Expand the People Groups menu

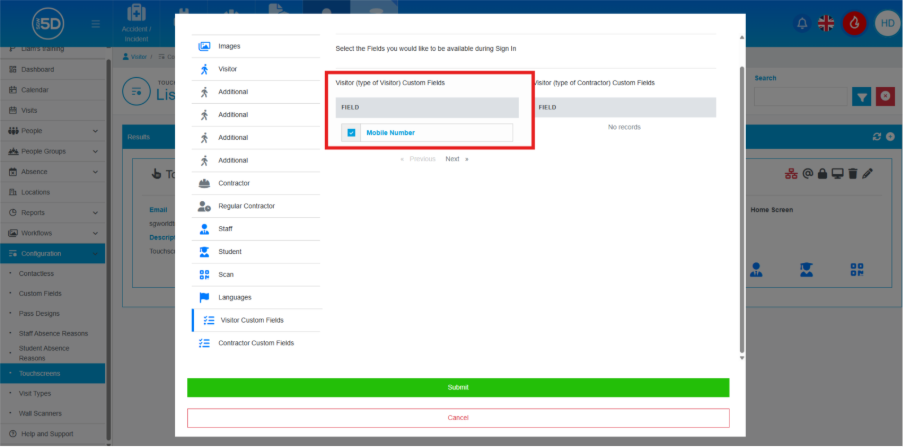pos(52,151)
